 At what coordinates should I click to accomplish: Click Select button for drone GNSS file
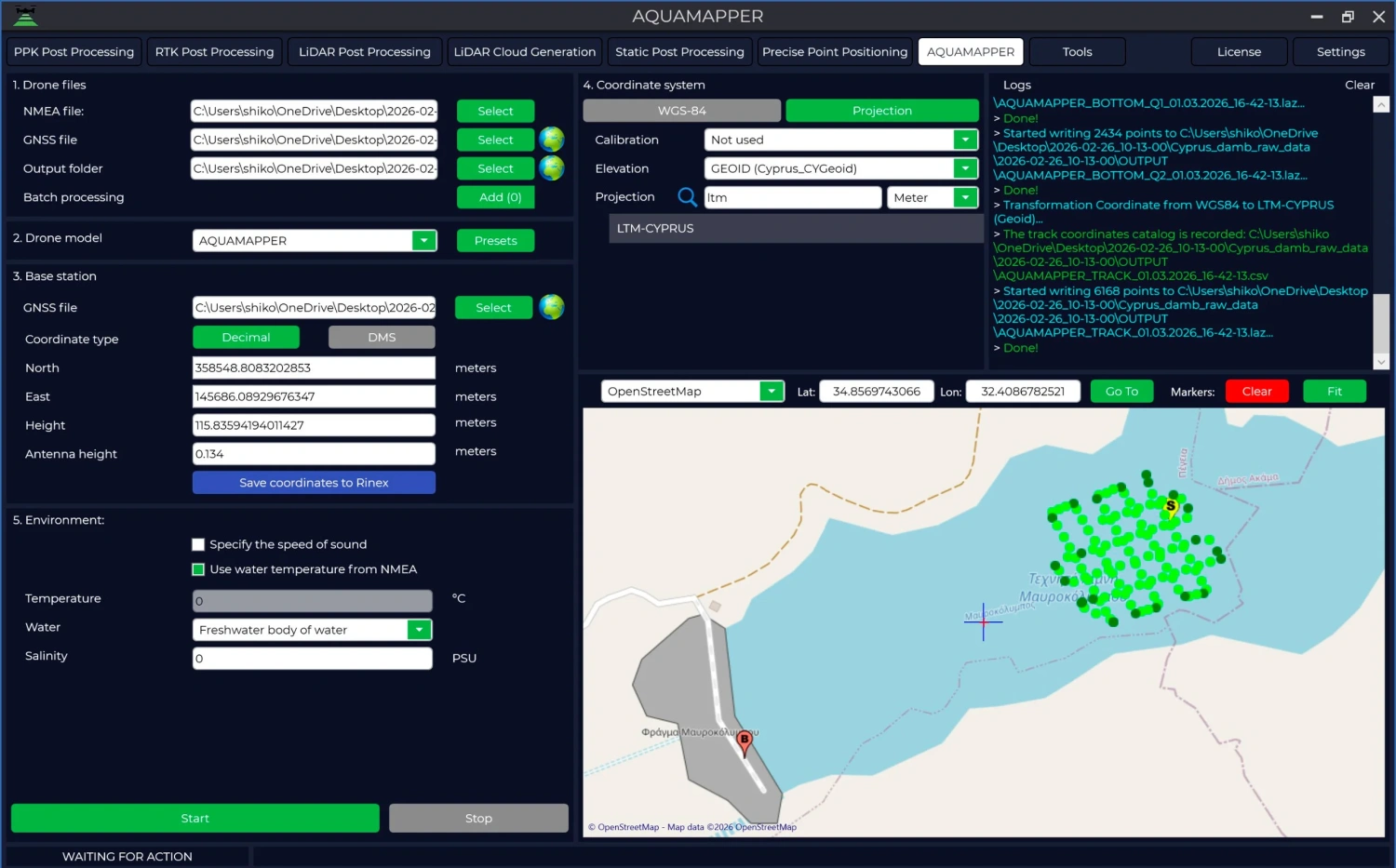click(495, 140)
